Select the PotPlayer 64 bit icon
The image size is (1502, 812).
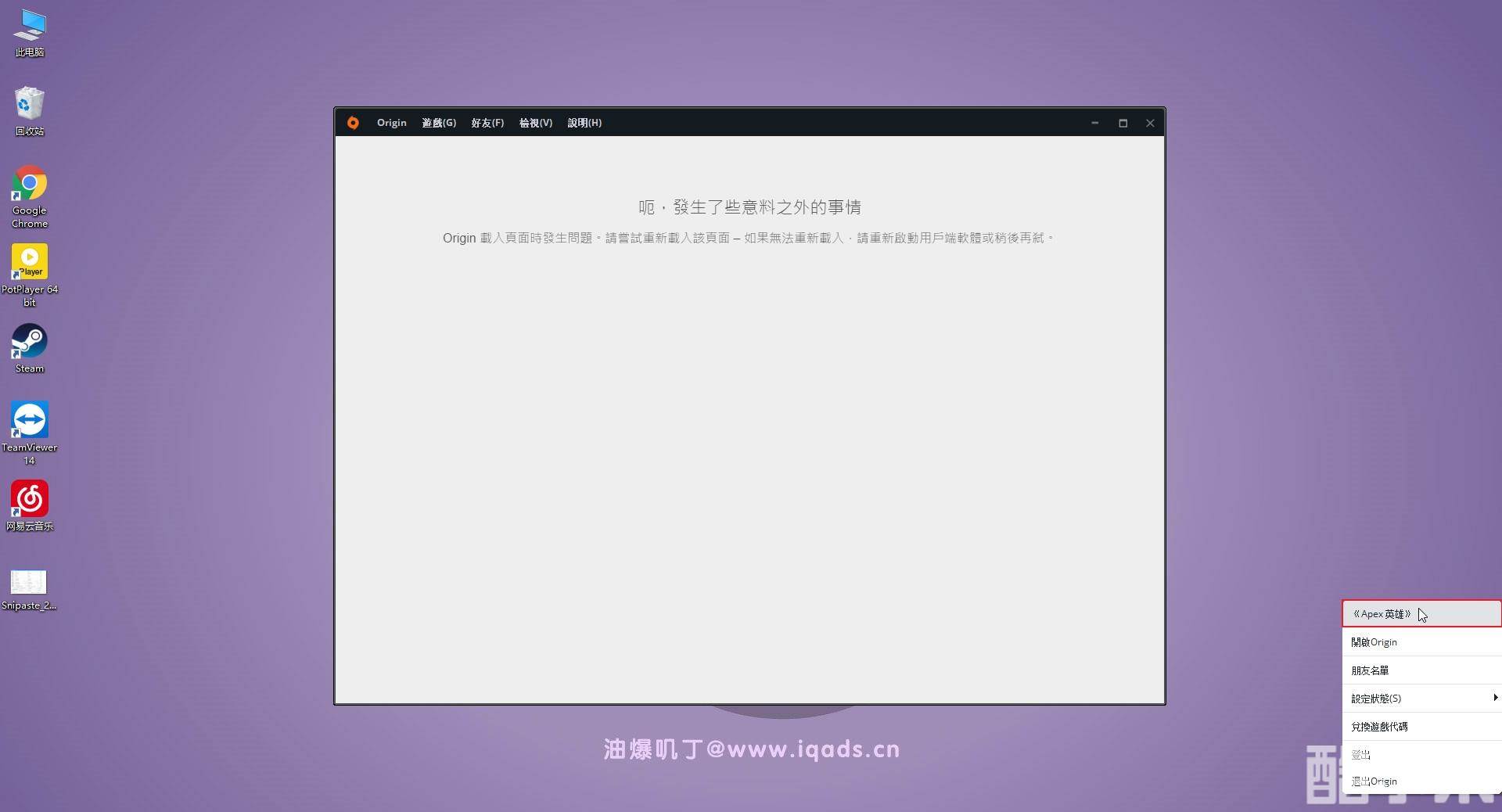(30, 262)
